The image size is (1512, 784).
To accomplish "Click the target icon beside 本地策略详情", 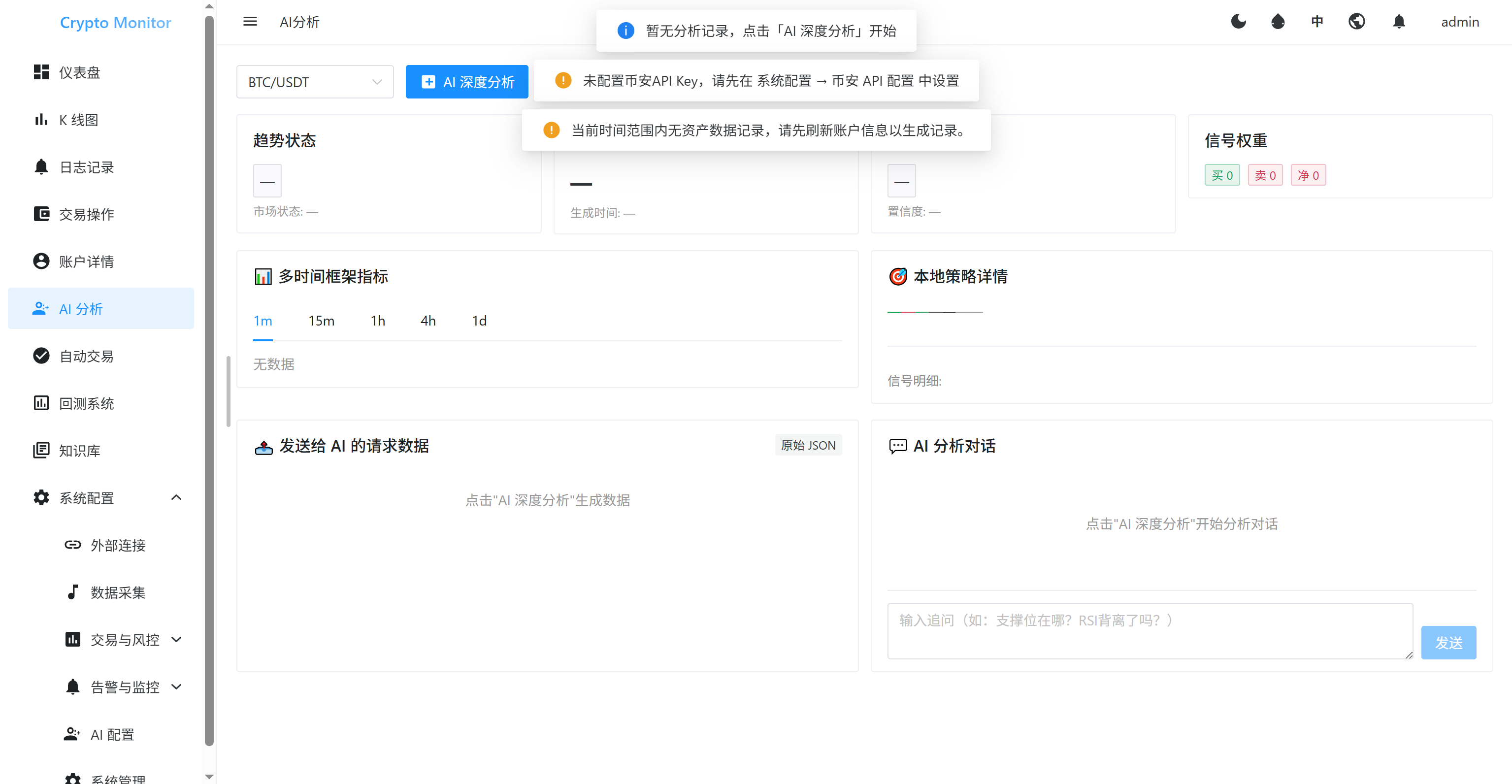I will coord(898,276).
